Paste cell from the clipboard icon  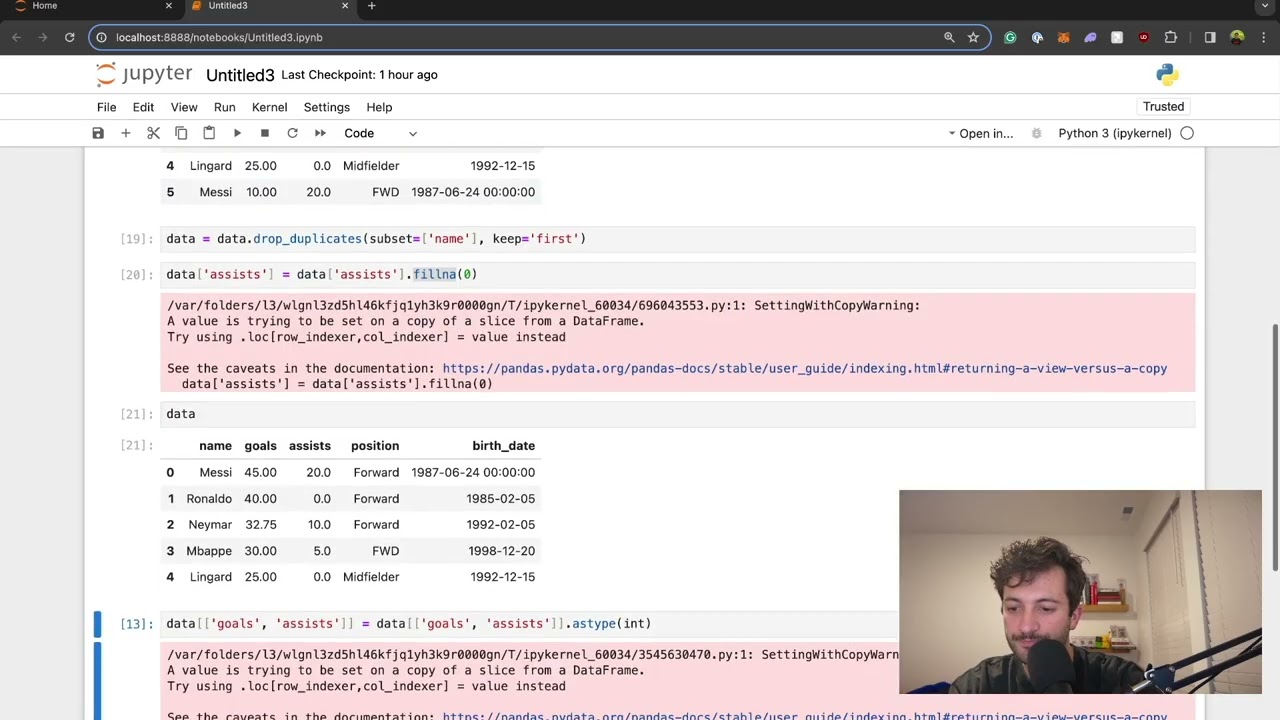pyautogui.click(x=209, y=133)
